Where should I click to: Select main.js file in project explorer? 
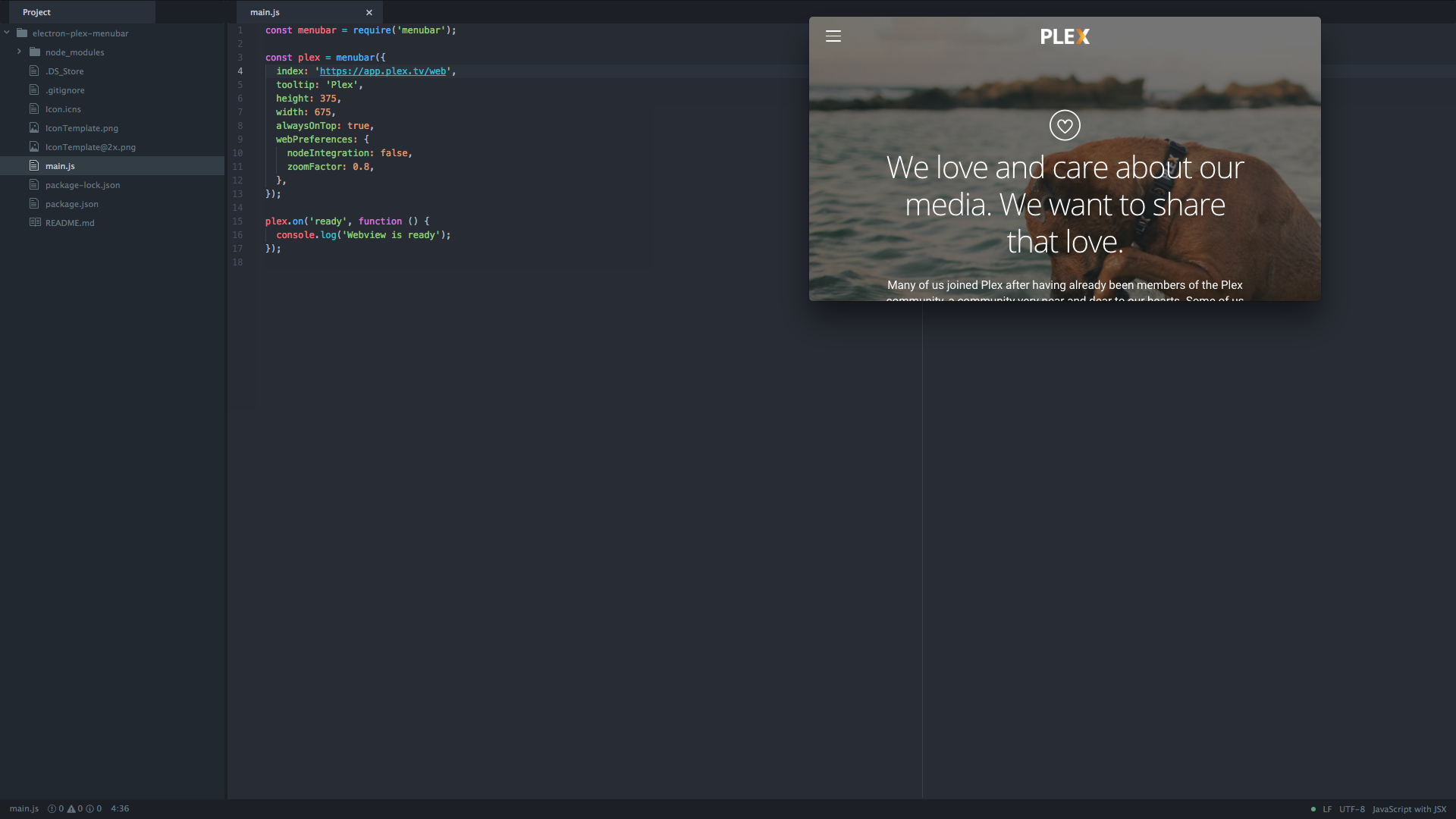60,165
